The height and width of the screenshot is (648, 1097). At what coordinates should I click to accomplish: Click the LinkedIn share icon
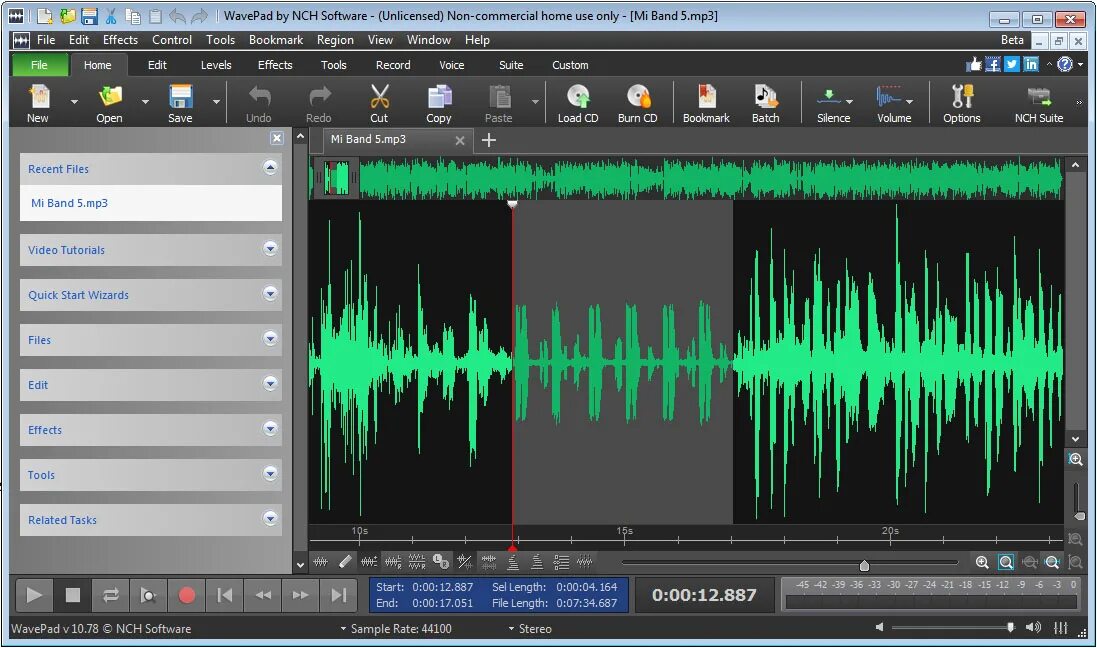1031,64
